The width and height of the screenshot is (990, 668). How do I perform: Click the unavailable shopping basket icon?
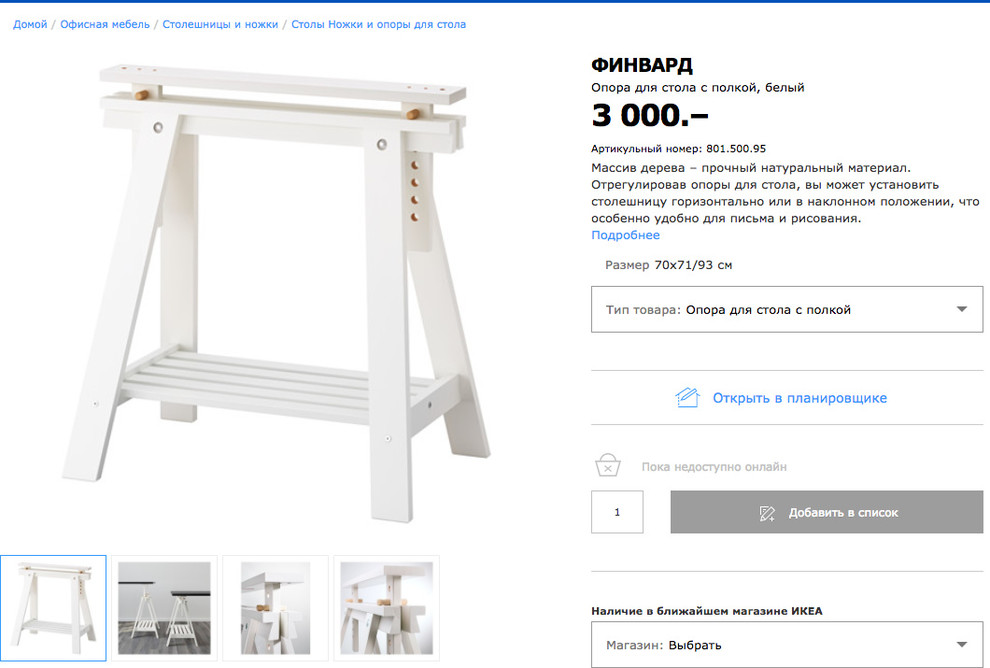pyautogui.click(x=607, y=465)
